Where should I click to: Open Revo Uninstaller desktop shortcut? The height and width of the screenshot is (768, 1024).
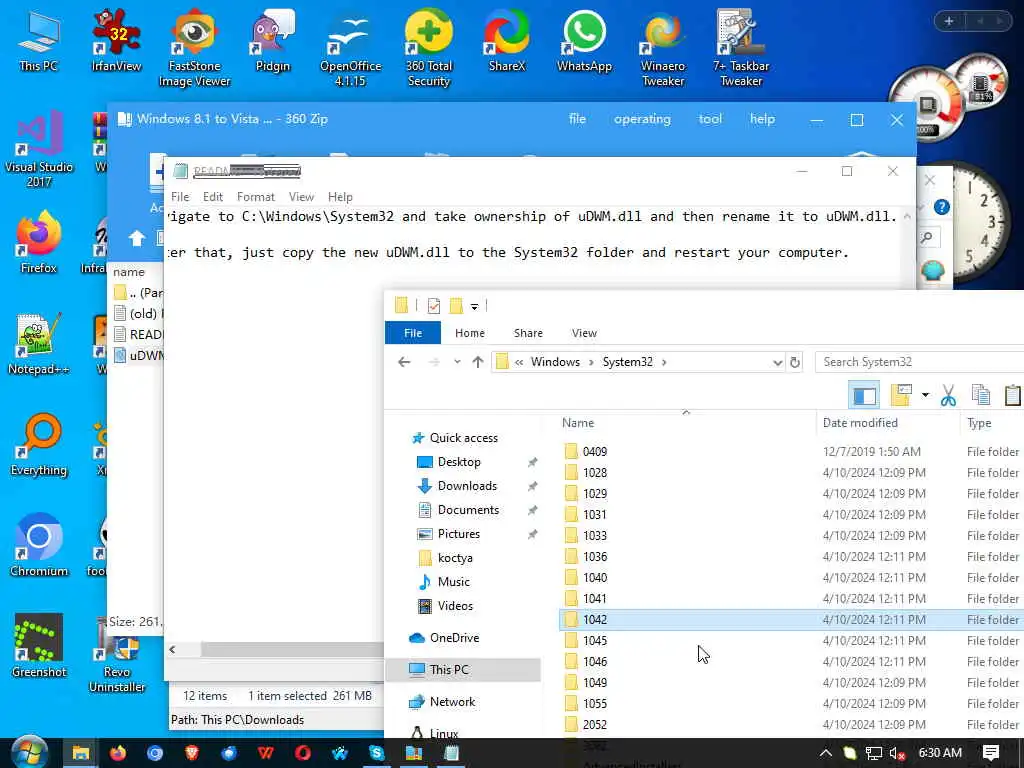[x=116, y=653]
